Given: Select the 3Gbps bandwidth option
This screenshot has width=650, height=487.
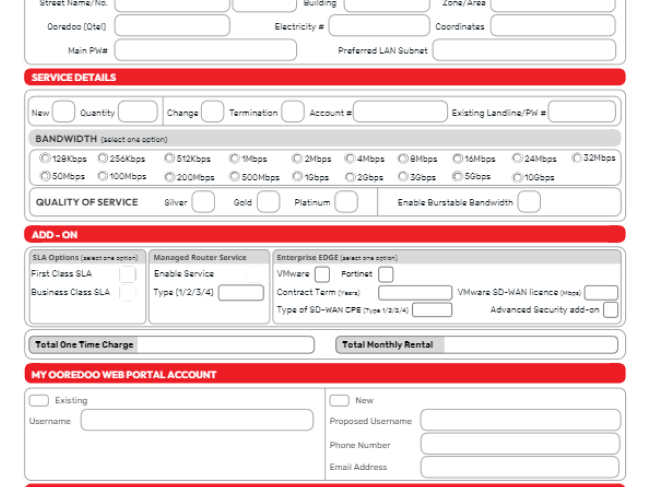Looking at the screenshot, I should (x=403, y=177).
